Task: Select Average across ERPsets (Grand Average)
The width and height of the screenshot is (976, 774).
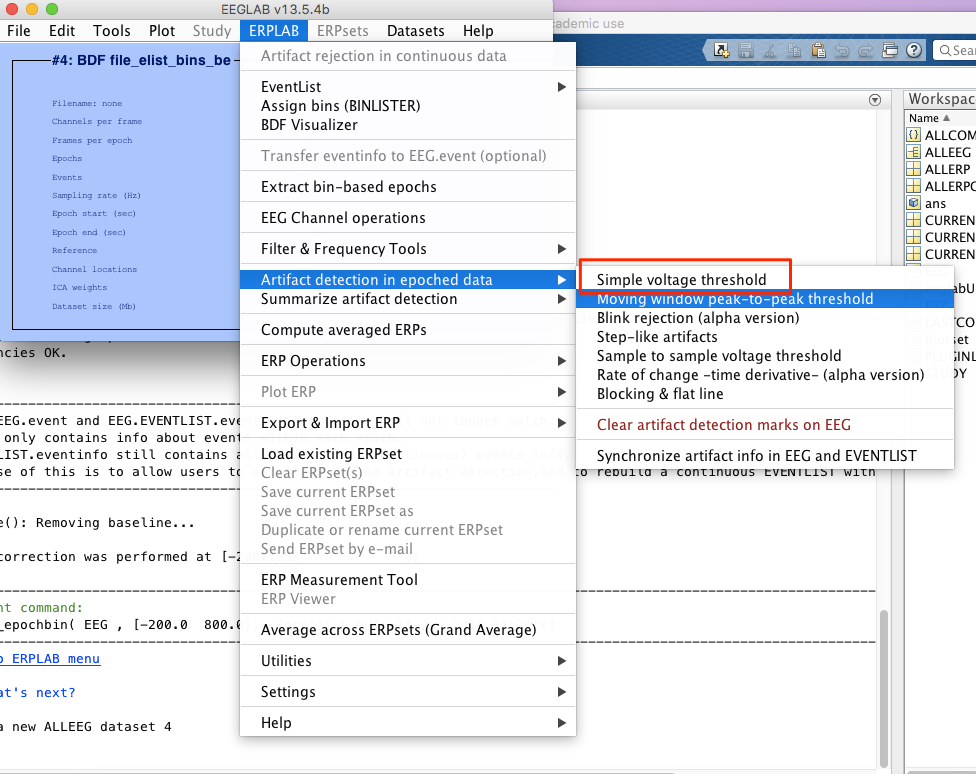Action: pyautogui.click(x=408, y=630)
